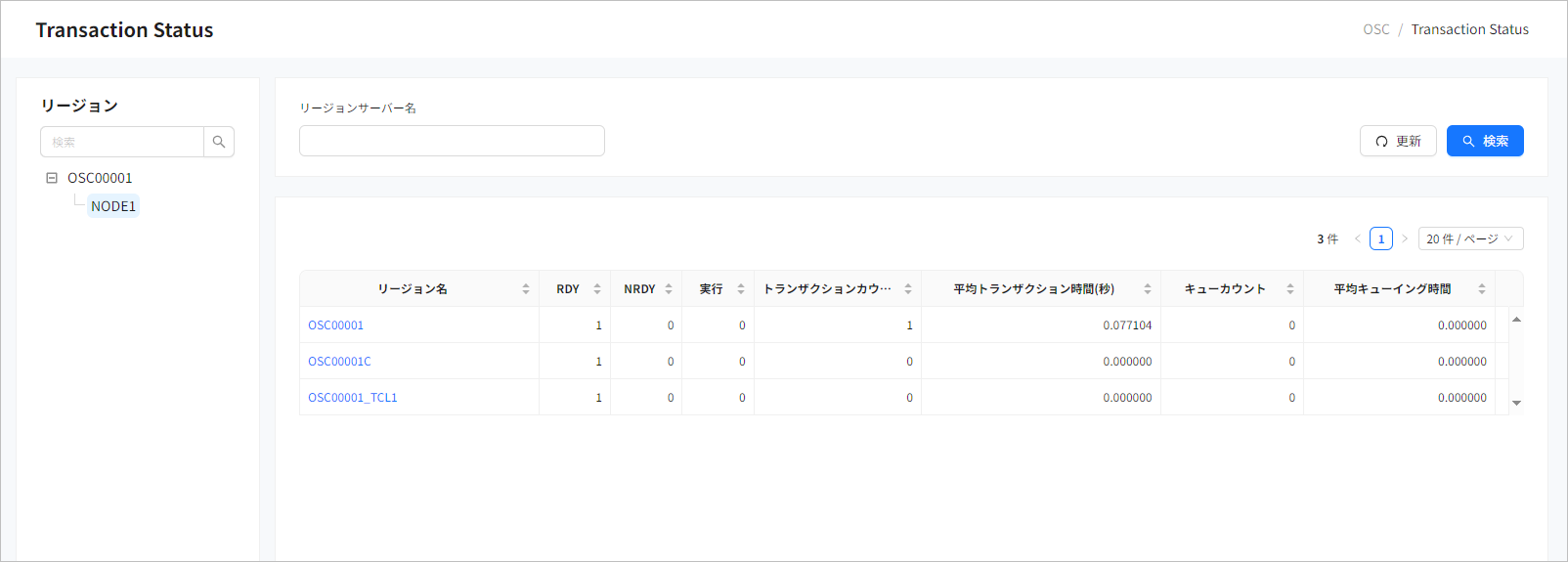Click the リージョンサーバー名 input field
This screenshot has width=1568, height=562.
(452, 141)
